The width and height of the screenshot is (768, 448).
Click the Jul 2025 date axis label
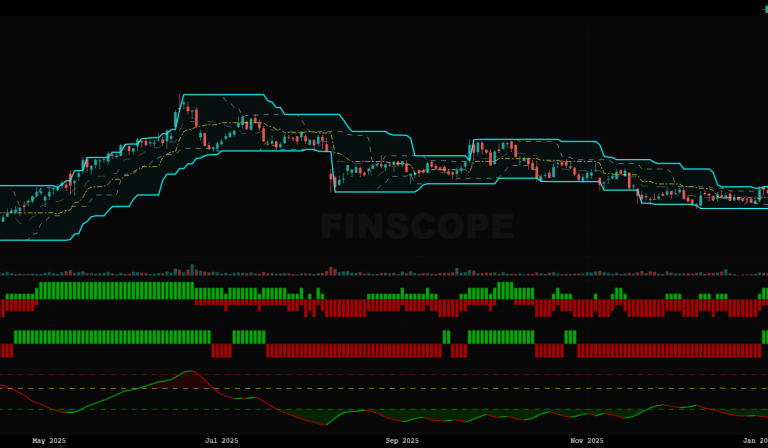point(222,441)
